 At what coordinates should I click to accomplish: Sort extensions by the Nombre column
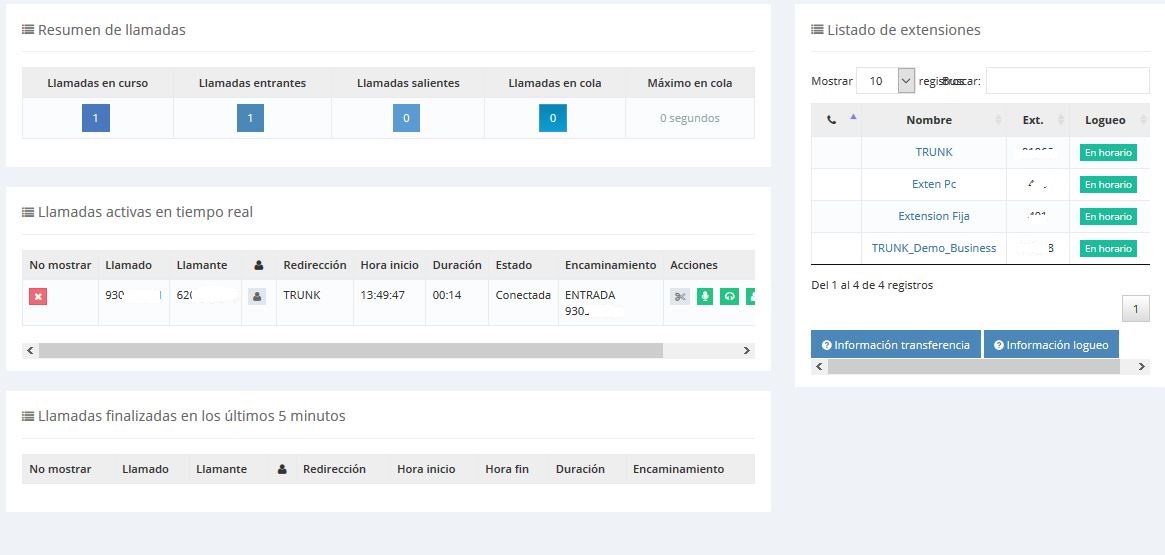(x=934, y=120)
